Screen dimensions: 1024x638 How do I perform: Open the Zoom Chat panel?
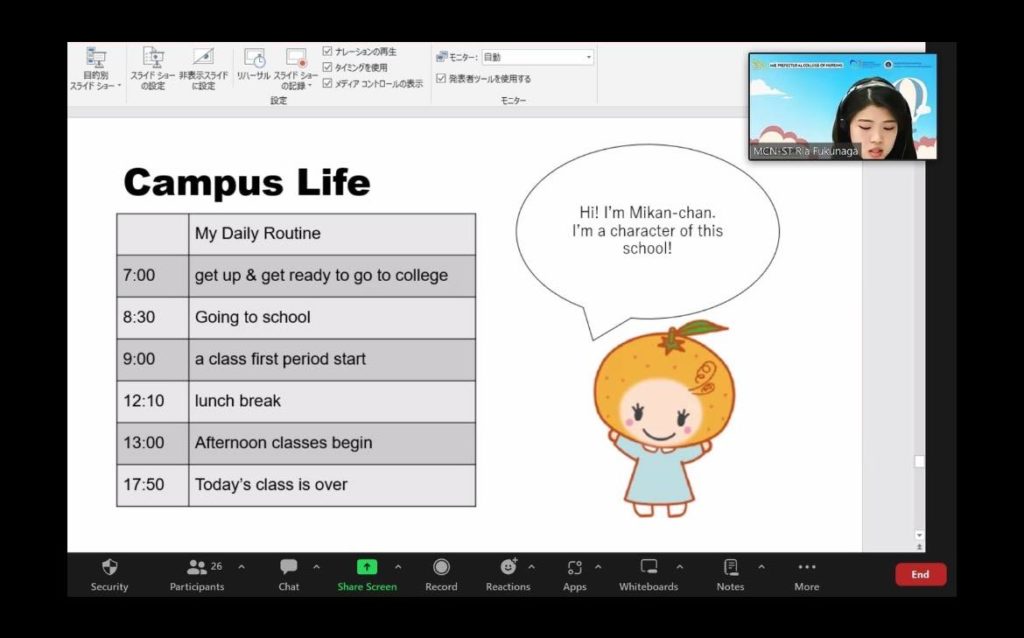point(289,574)
